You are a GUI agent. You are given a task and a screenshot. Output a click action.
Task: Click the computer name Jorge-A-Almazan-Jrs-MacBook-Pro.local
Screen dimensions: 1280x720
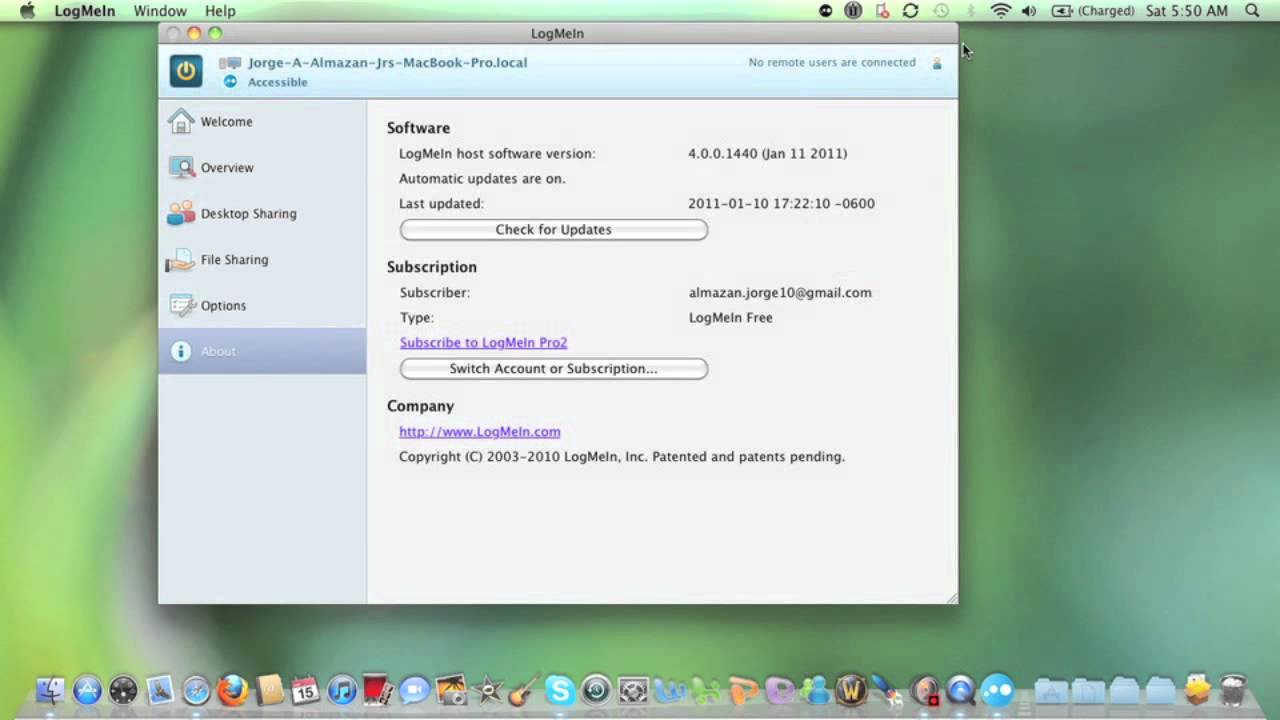387,63
